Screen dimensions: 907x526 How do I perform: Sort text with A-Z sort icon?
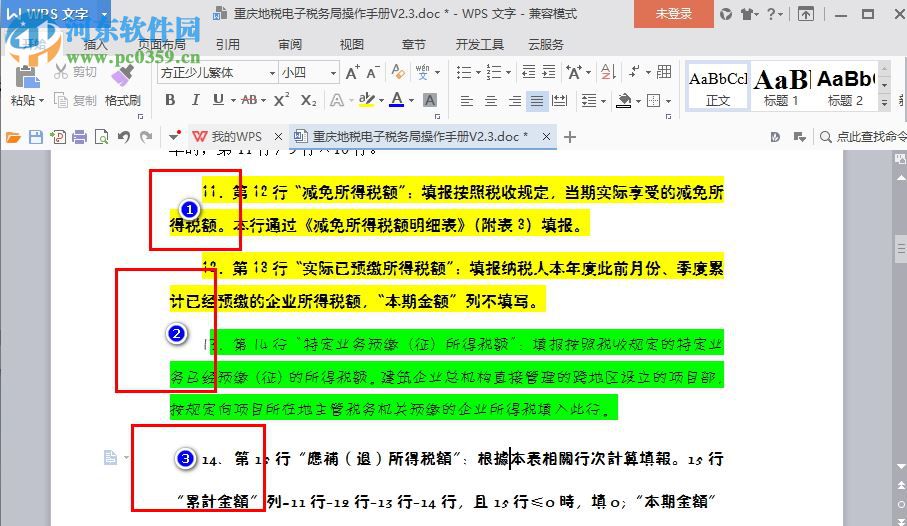point(607,72)
